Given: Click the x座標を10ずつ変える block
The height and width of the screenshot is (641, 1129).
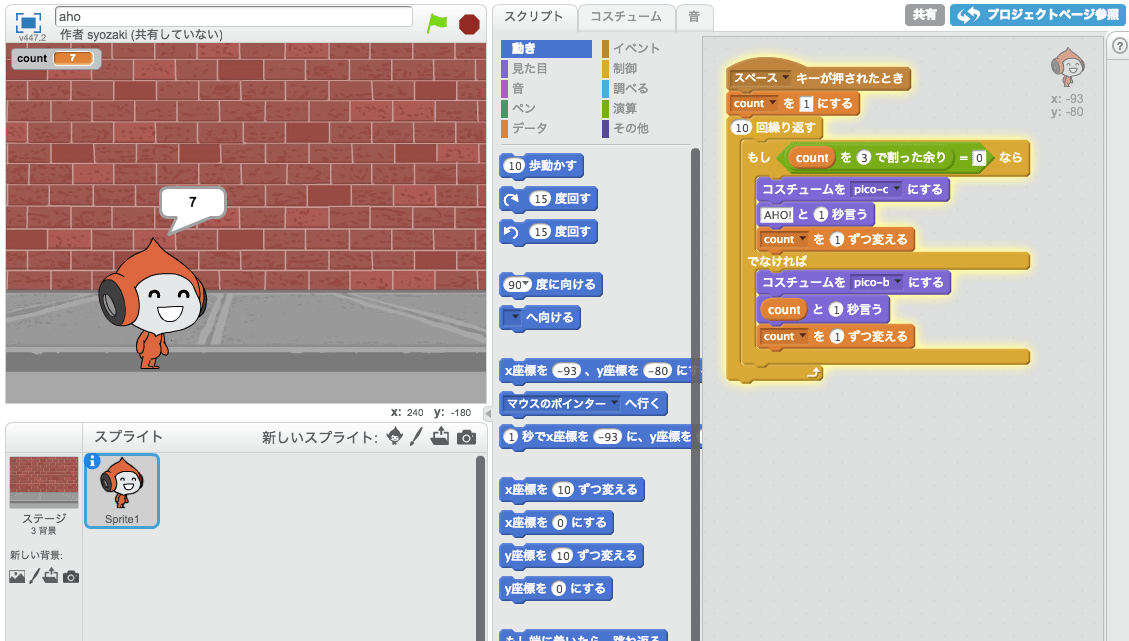Looking at the screenshot, I should coord(572,490).
